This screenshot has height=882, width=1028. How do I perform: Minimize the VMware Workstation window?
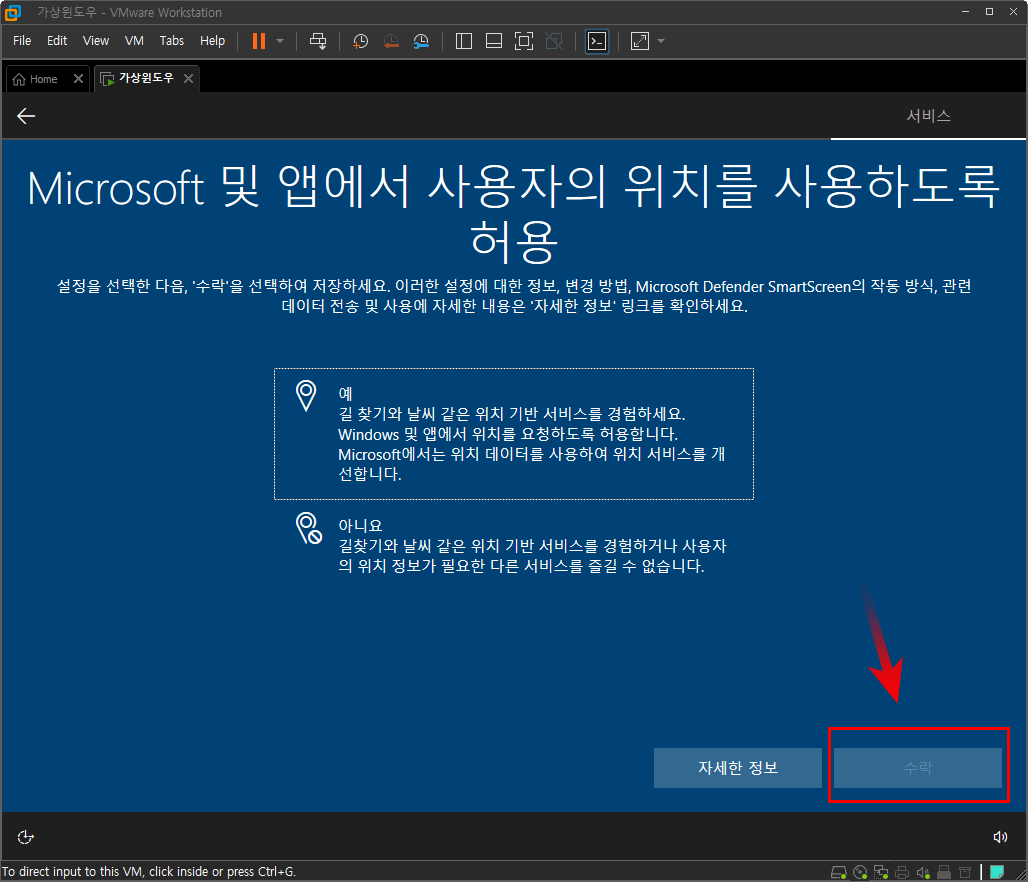coord(965,12)
